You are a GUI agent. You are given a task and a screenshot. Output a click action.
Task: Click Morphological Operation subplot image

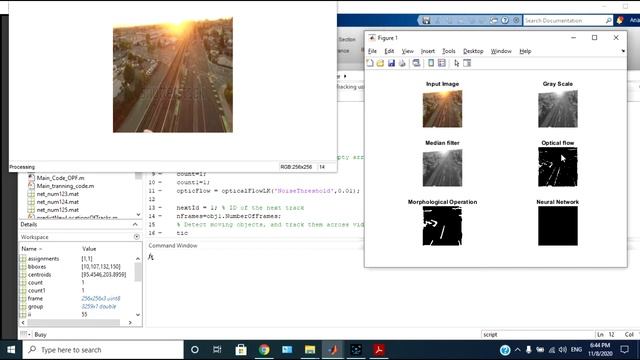[442, 226]
